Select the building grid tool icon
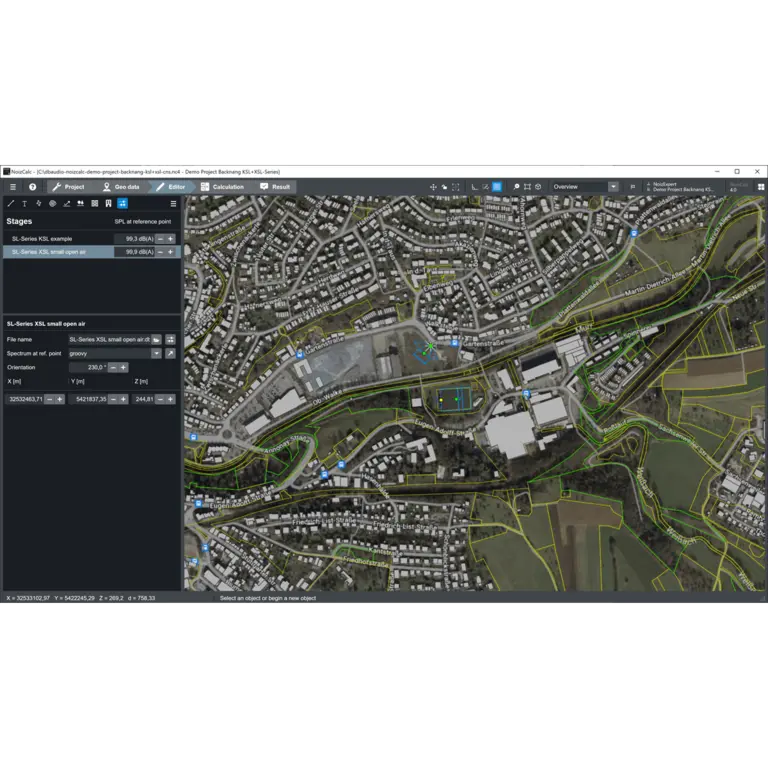The width and height of the screenshot is (768, 768). tap(95, 203)
